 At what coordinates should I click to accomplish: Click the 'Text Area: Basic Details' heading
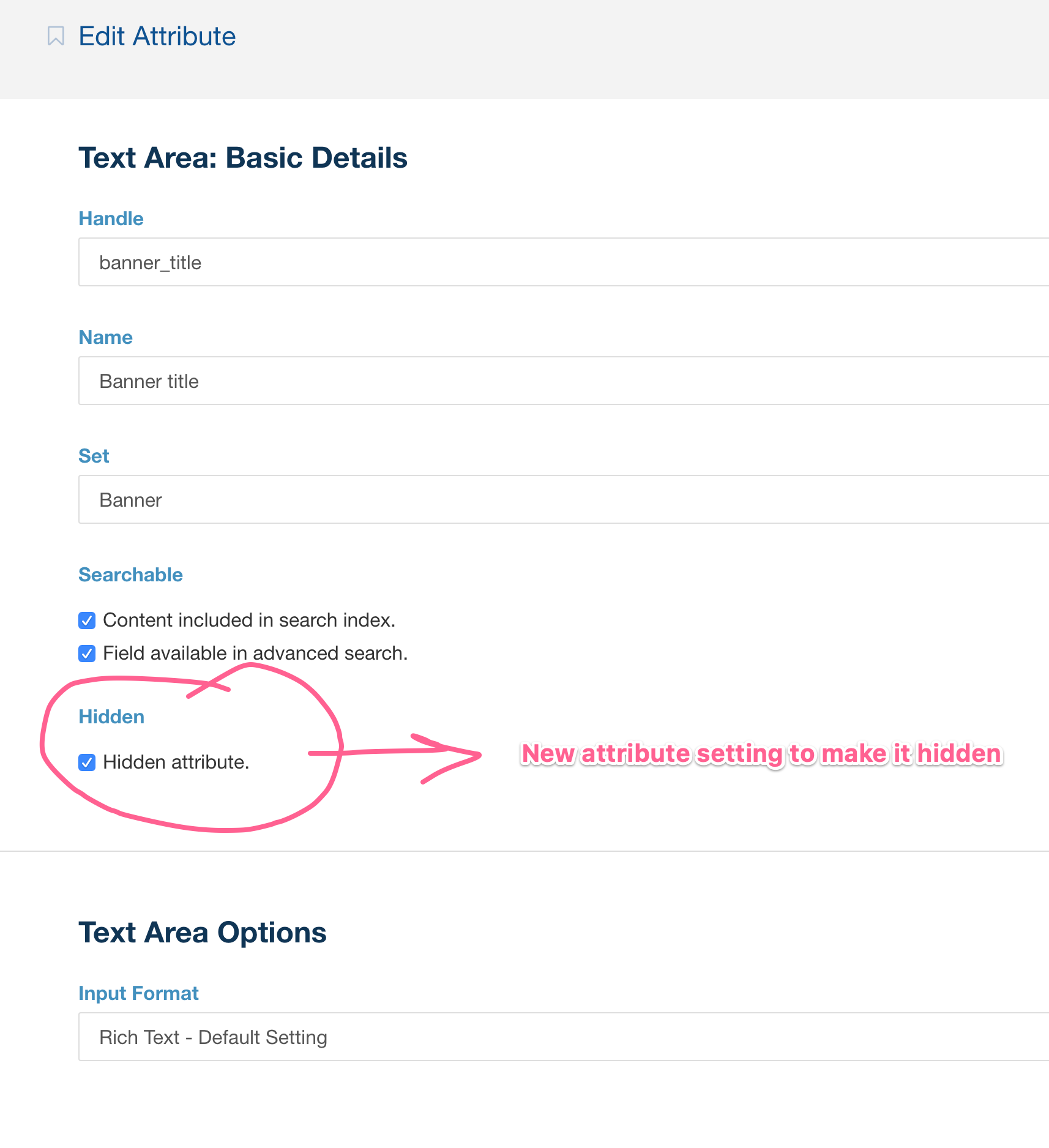[x=243, y=157]
